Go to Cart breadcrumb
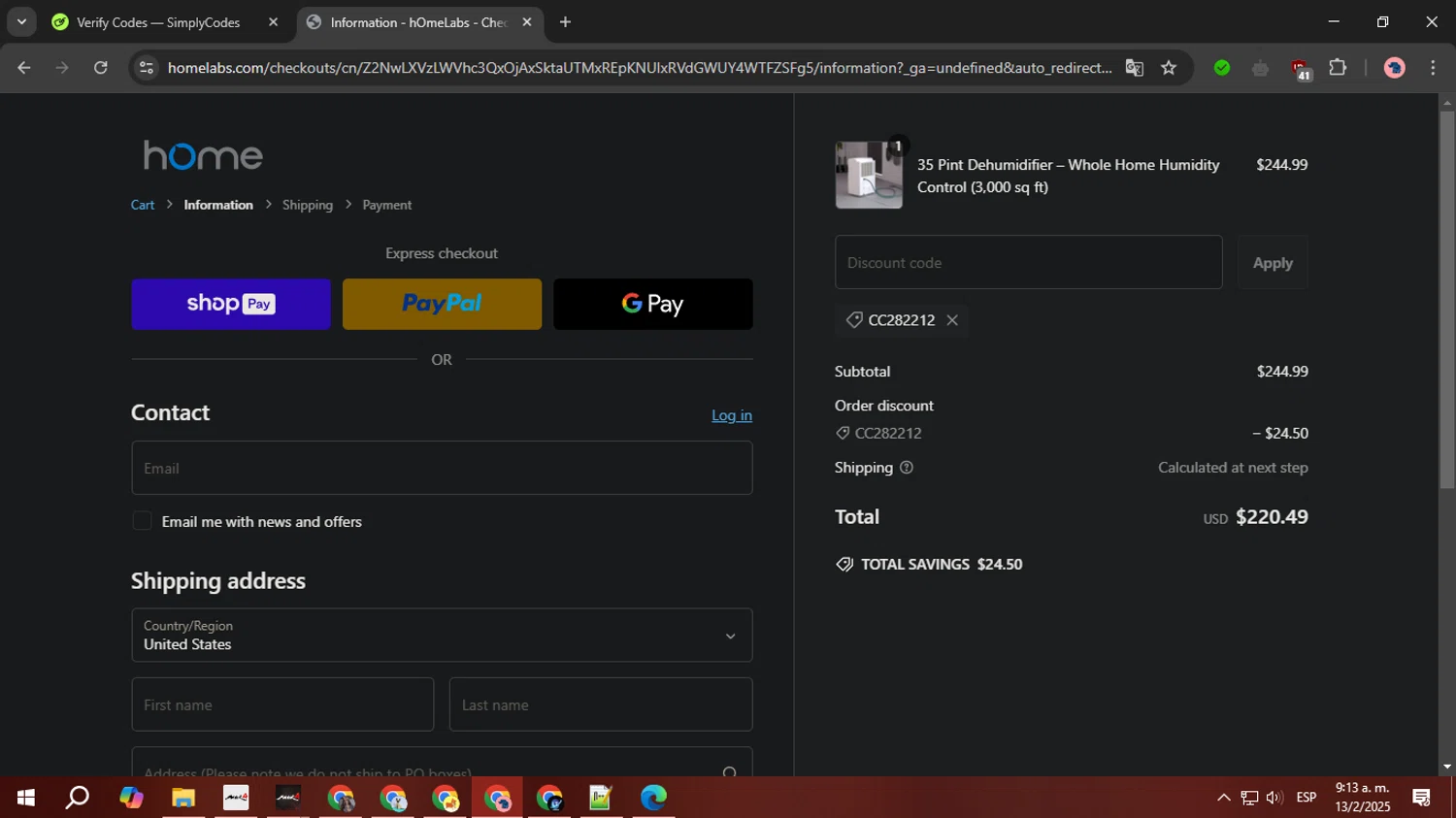Screen dimensions: 1456x818 click(x=143, y=205)
